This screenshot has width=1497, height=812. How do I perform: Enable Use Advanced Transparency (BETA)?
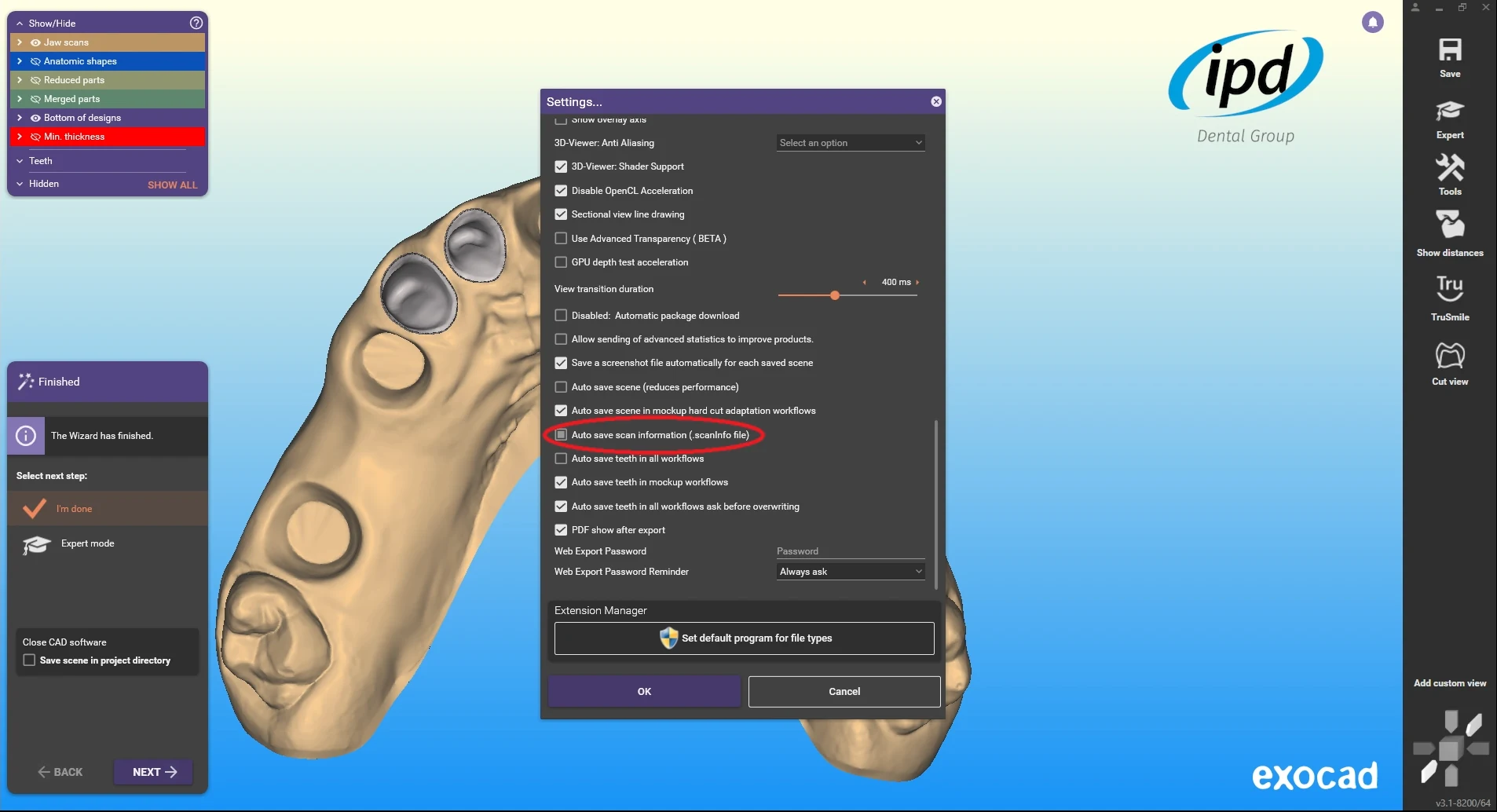tap(561, 239)
